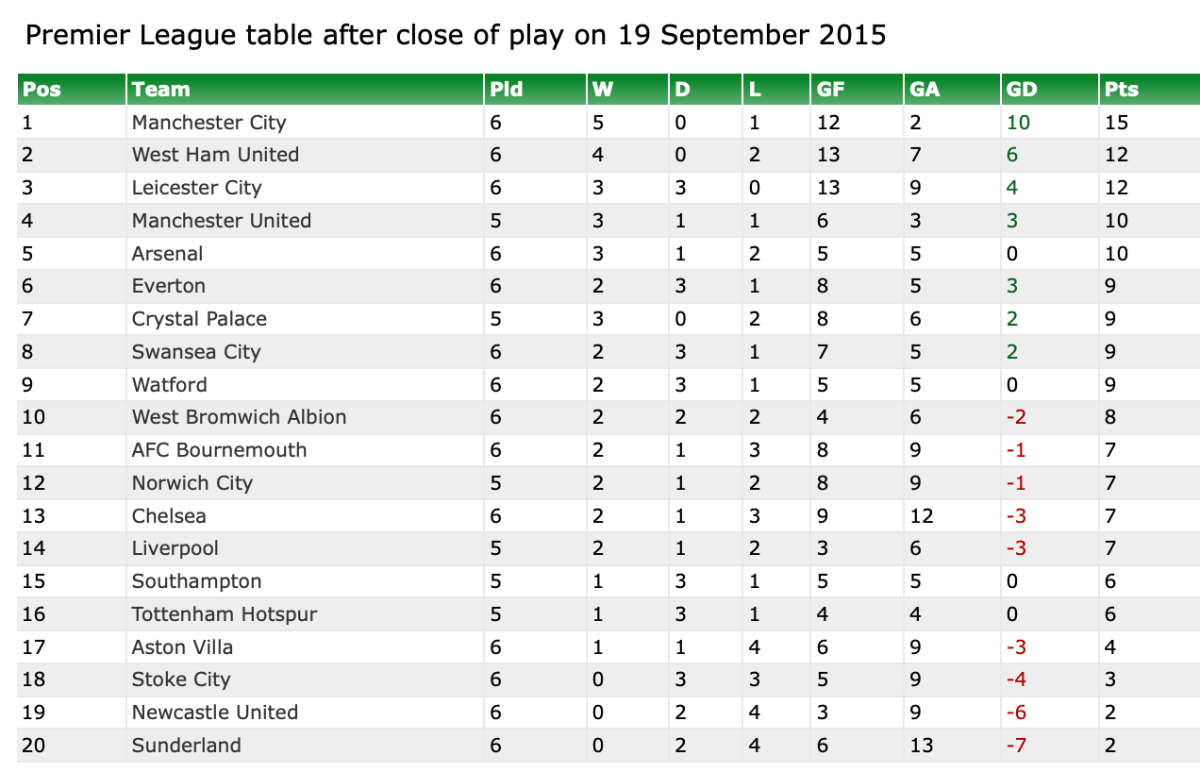Click Crystal Palace in the table
The width and height of the screenshot is (1200, 772).
(199, 319)
